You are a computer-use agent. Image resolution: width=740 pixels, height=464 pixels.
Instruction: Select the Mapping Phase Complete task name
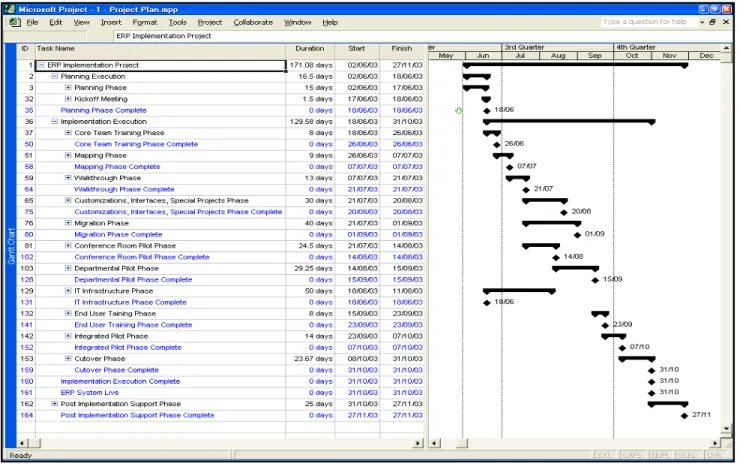click(x=117, y=167)
